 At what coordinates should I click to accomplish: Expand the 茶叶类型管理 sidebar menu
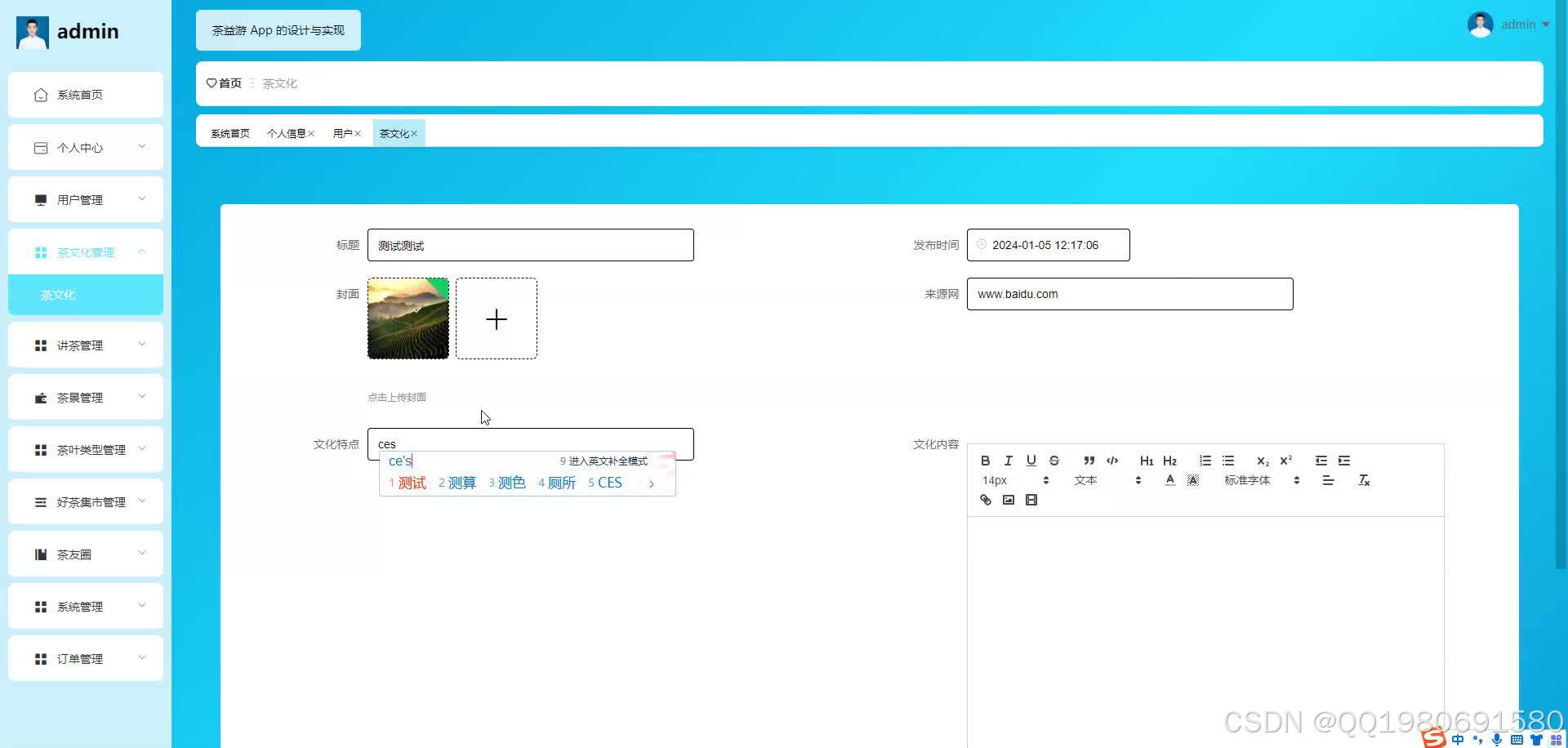pyautogui.click(x=86, y=449)
